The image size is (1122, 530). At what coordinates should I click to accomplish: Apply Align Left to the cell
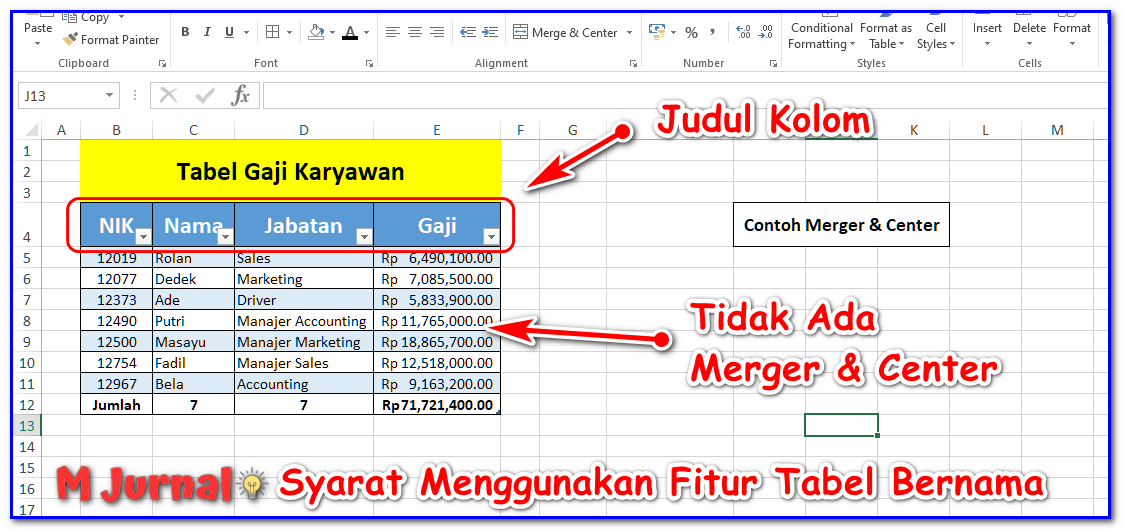(x=392, y=32)
